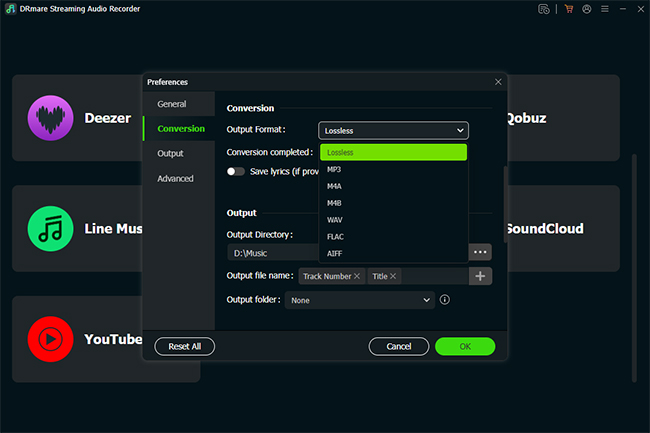Image resolution: width=650 pixels, height=433 pixels.
Task: Expand the Output Format dropdown
Action: click(x=393, y=131)
